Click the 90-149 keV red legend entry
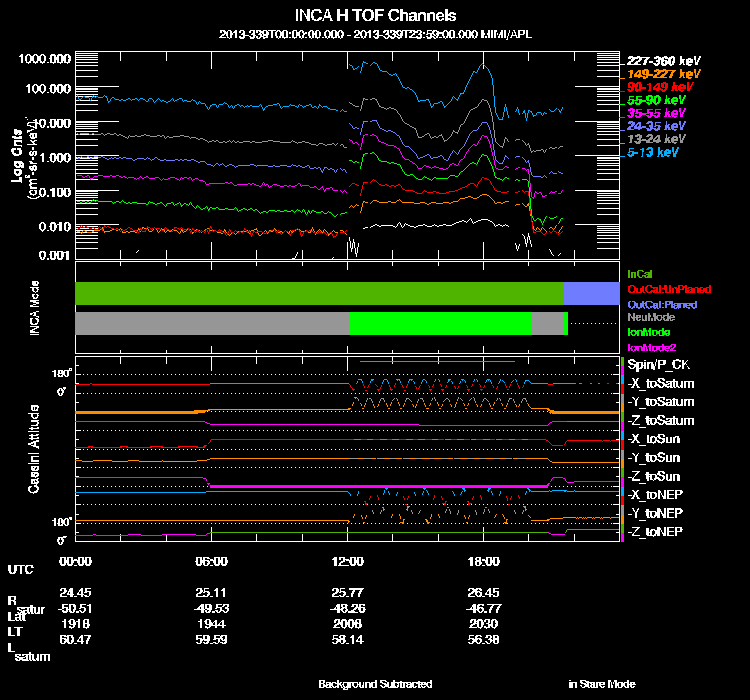 (658, 87)
